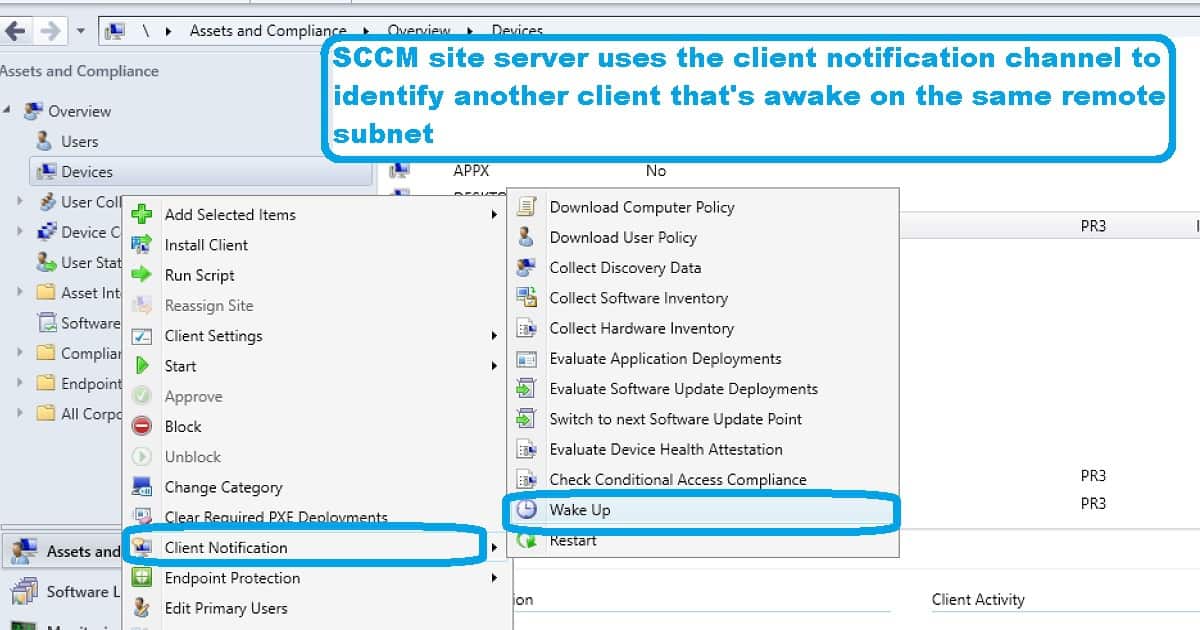Choose Run Script menu entry
Viewport: 1200px width, 630px height.
(x=200, y=275)
